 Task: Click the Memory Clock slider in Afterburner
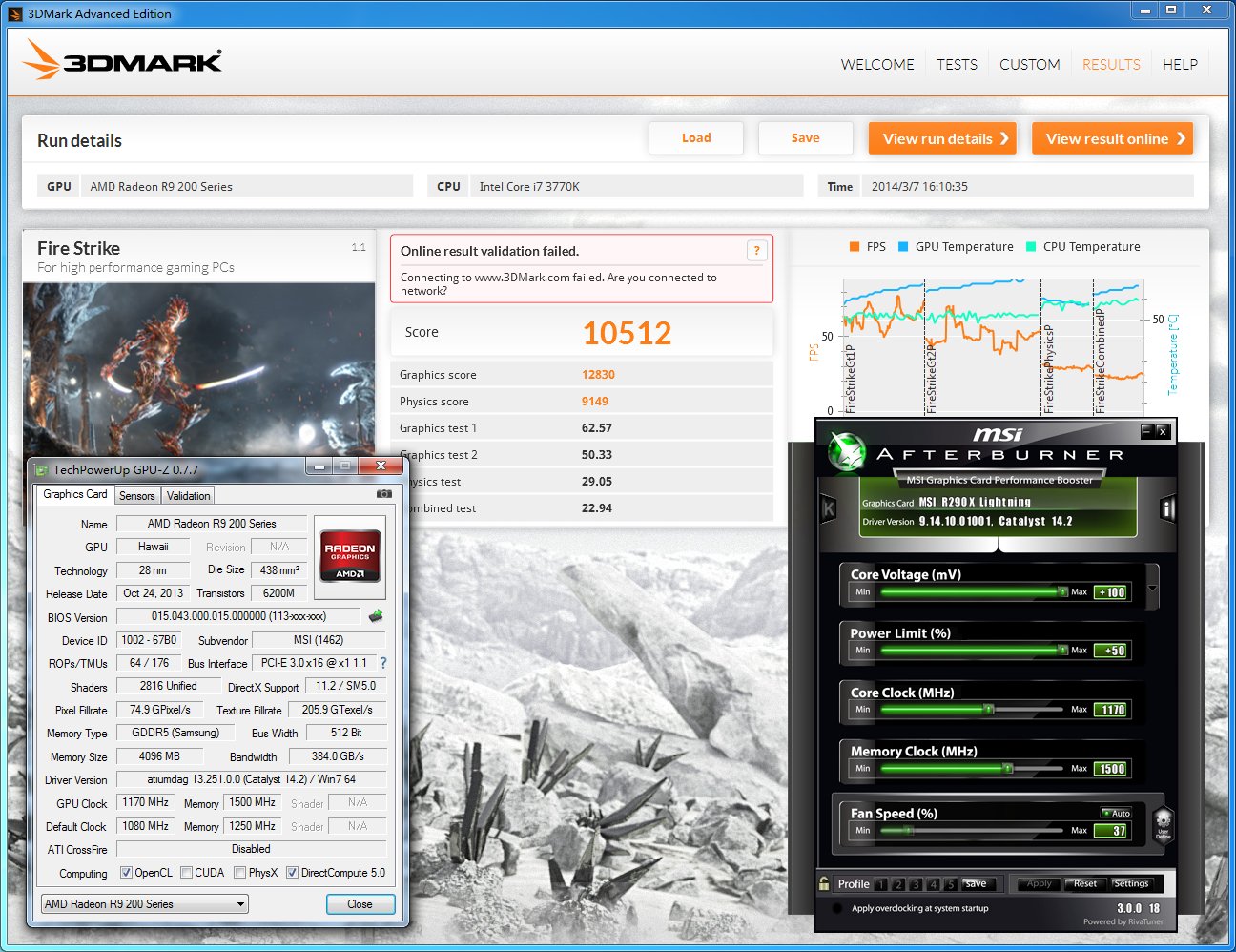(972, 769)
